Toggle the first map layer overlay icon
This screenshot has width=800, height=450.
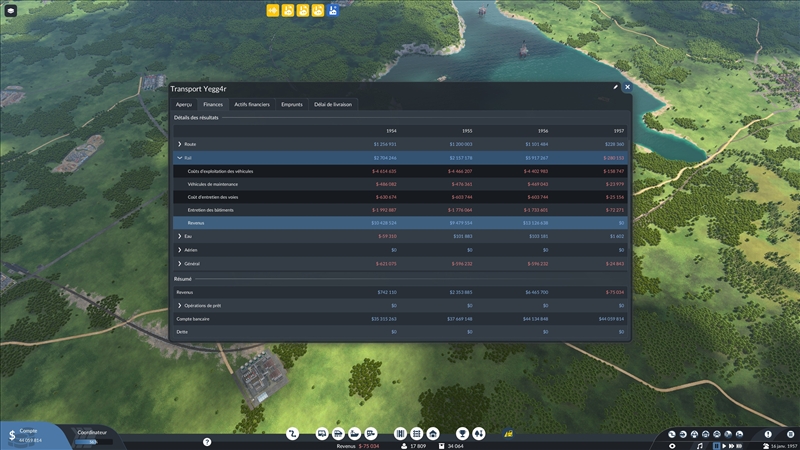coord(672,434)
